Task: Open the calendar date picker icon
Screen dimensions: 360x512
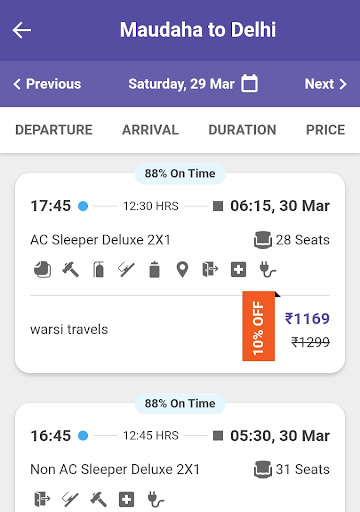Action: pos(249,83)
